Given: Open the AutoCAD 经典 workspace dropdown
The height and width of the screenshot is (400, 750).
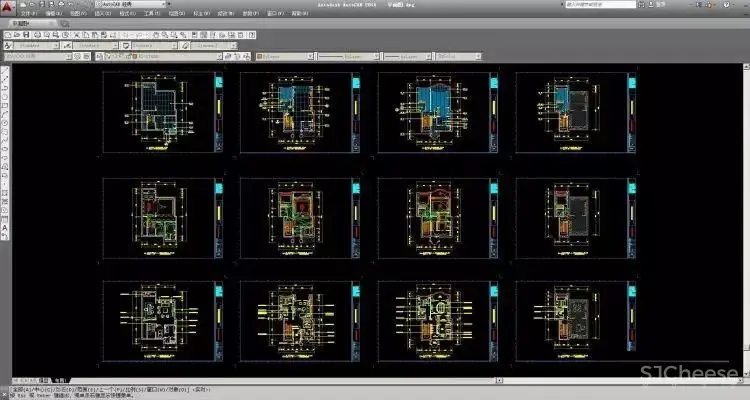Looking at the screenshot, I should pos(132,5).
